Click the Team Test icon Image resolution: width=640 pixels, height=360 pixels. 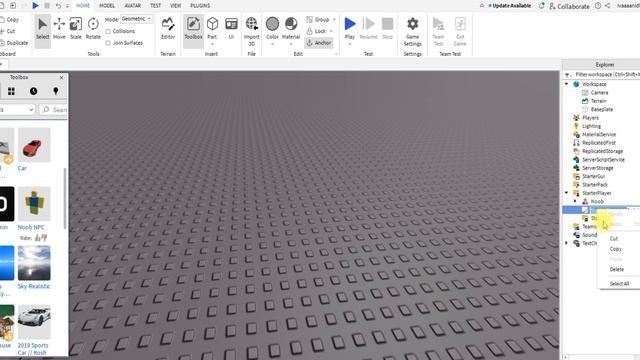438,24
